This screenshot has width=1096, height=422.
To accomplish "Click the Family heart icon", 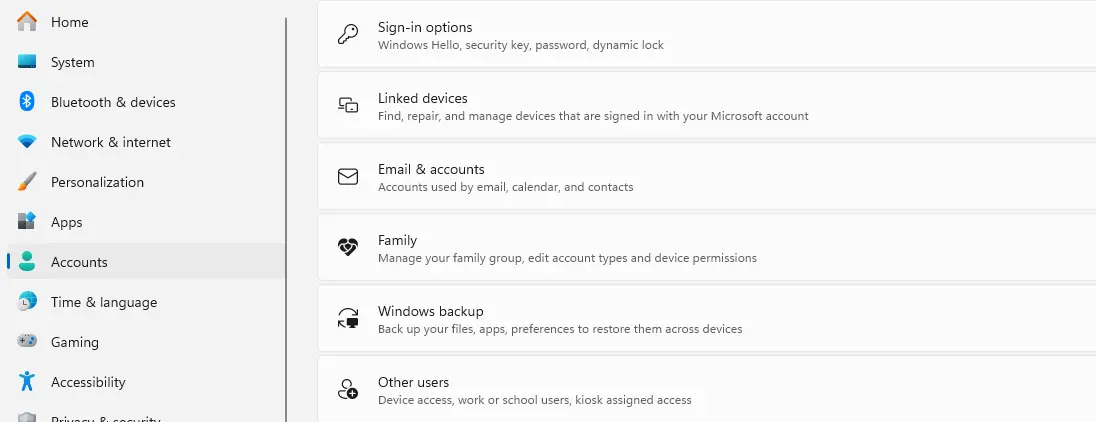I will click(x=348, y=248).
